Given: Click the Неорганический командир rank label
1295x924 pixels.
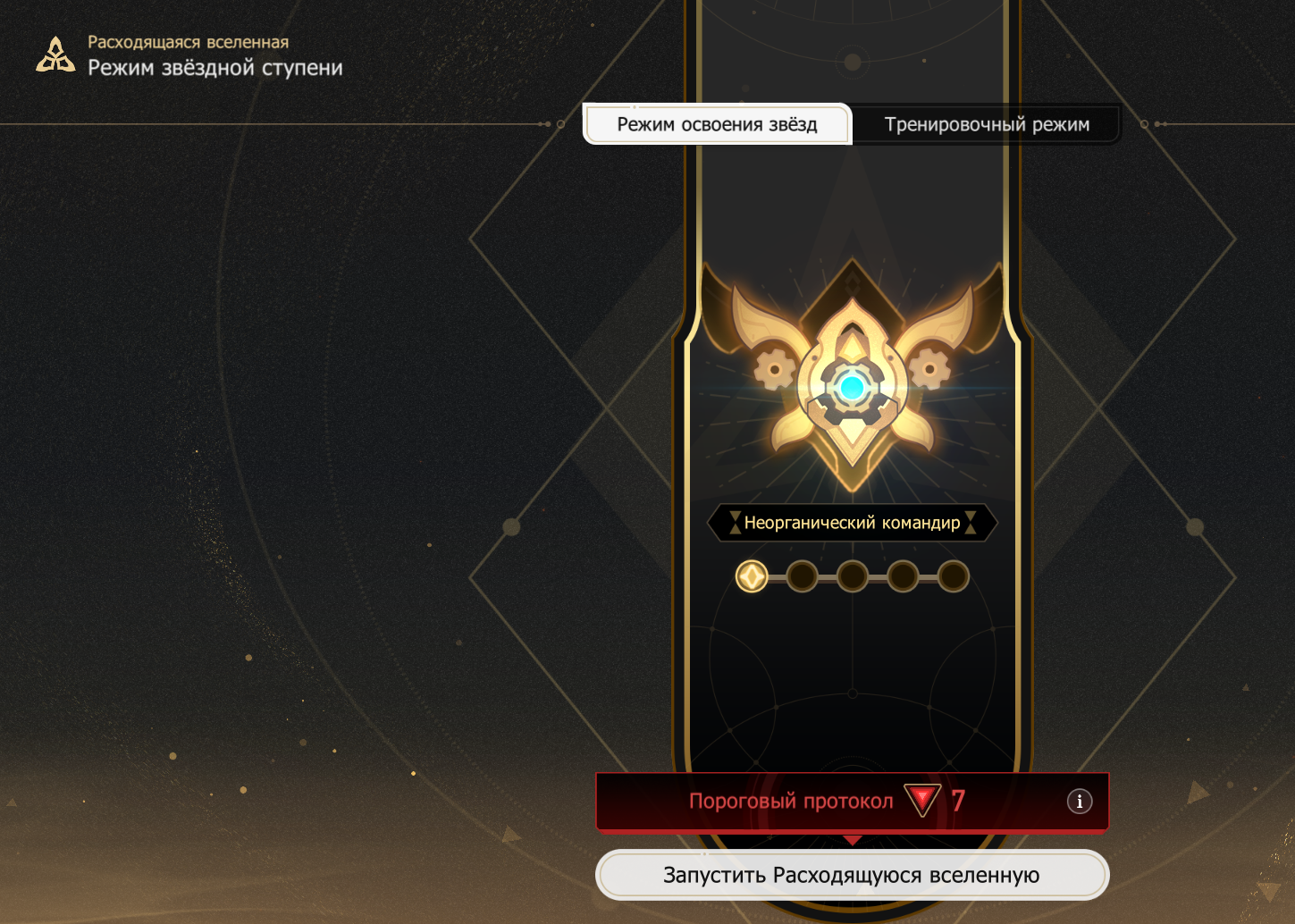Looking at the screenshot, I should 853,523.
